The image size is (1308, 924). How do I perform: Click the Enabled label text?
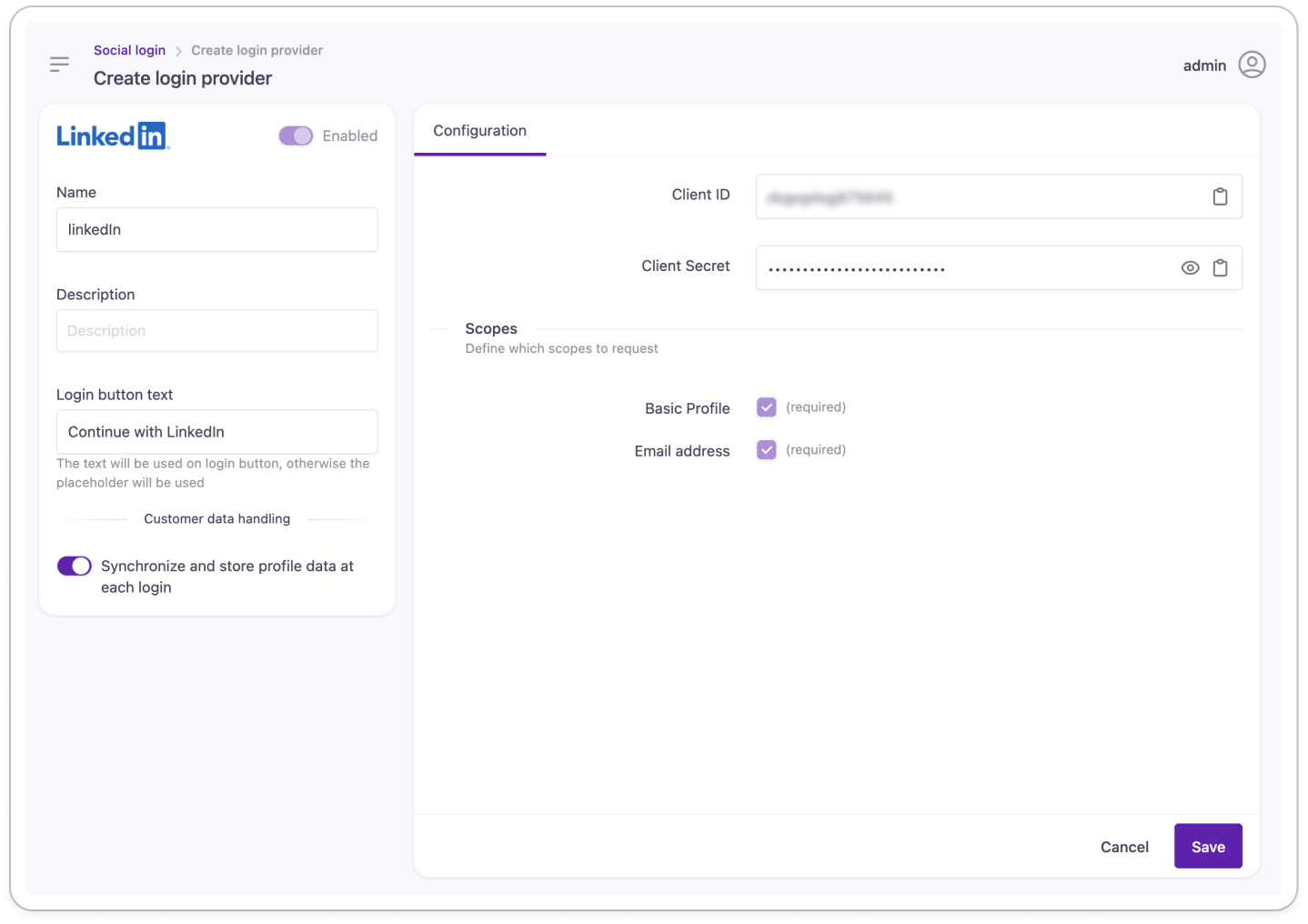tap(349, 136)
